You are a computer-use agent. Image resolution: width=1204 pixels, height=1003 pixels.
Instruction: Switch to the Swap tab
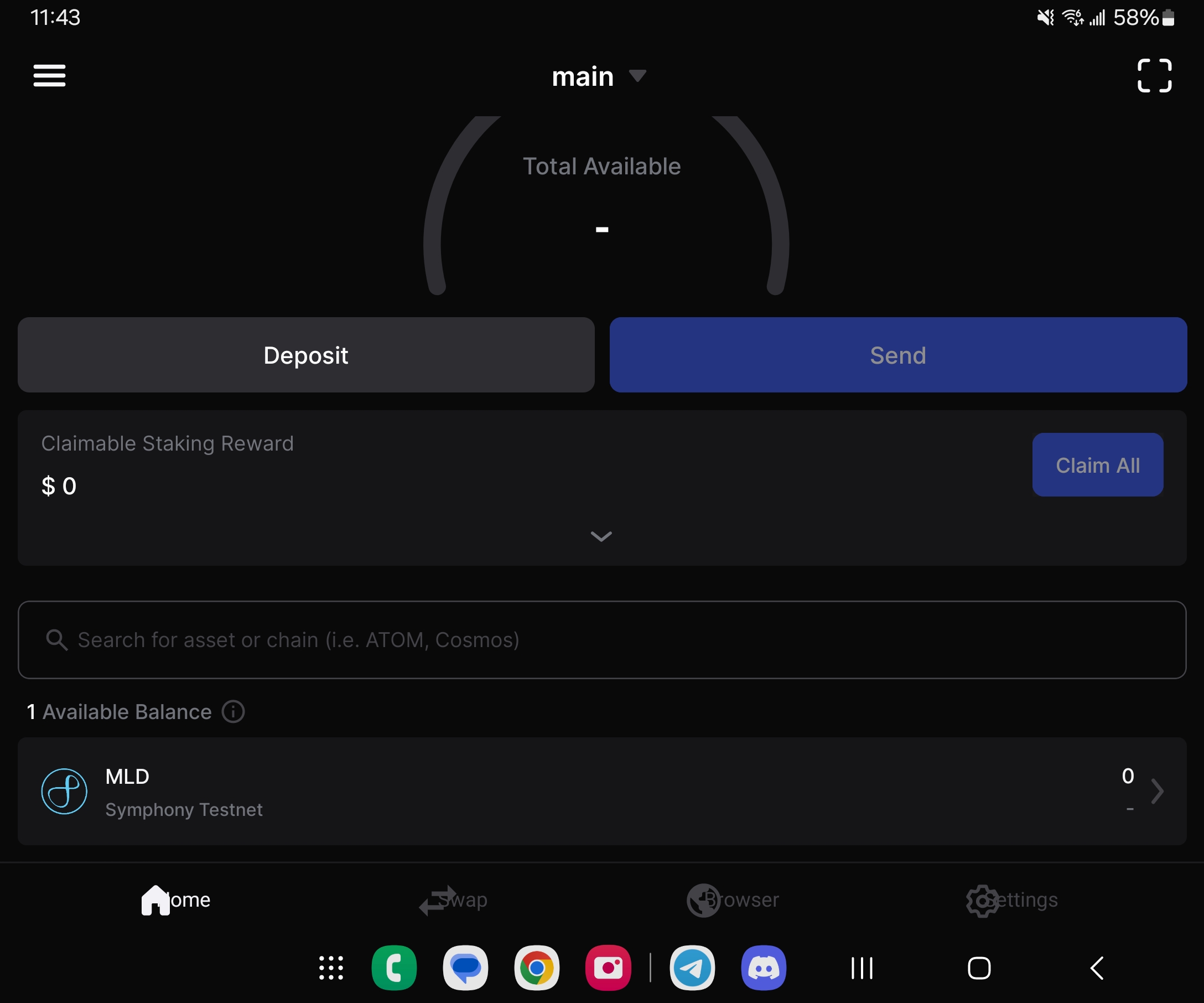click(453, 900)
